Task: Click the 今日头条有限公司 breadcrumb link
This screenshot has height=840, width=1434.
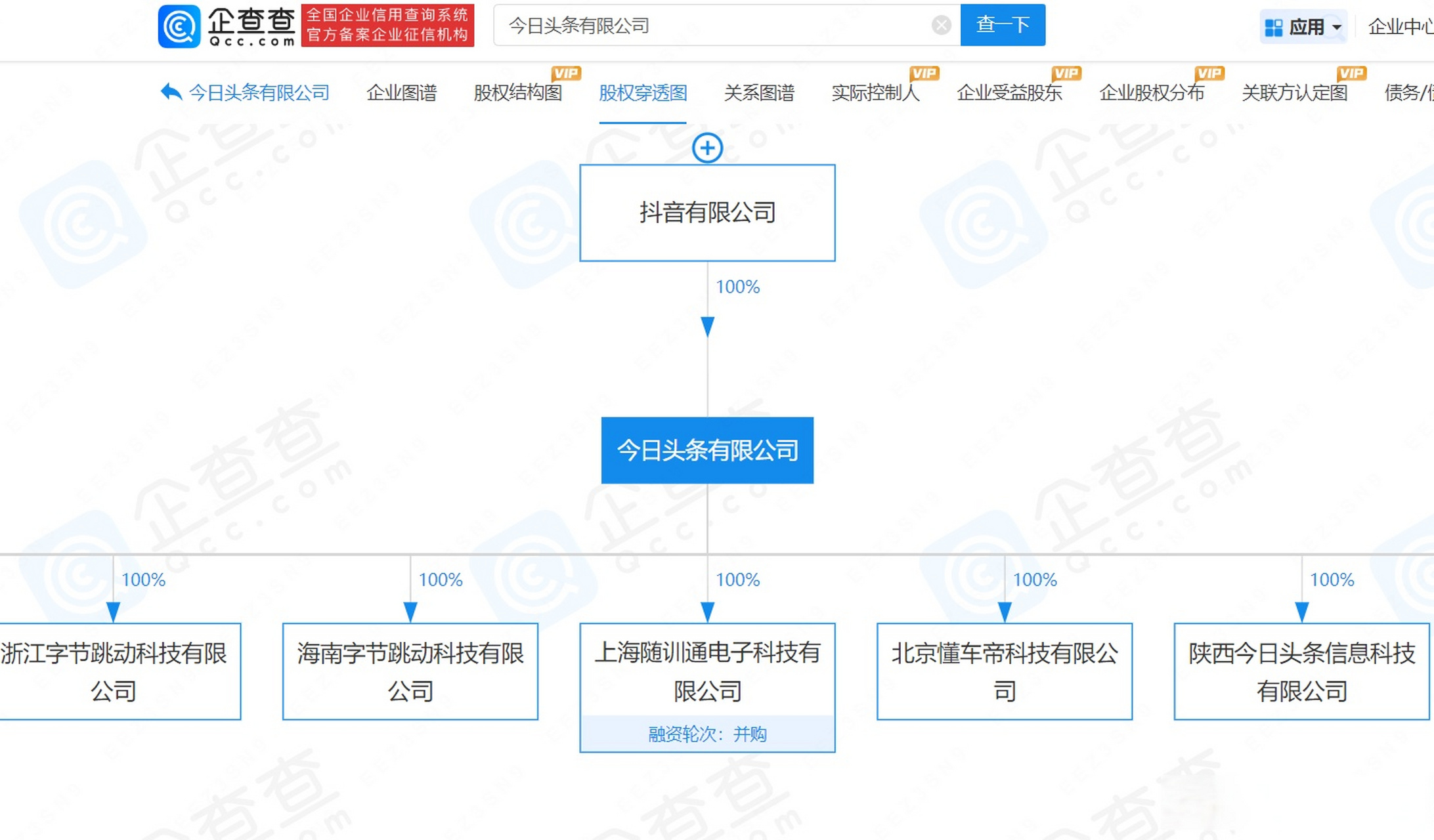Action: click(259, 93)
